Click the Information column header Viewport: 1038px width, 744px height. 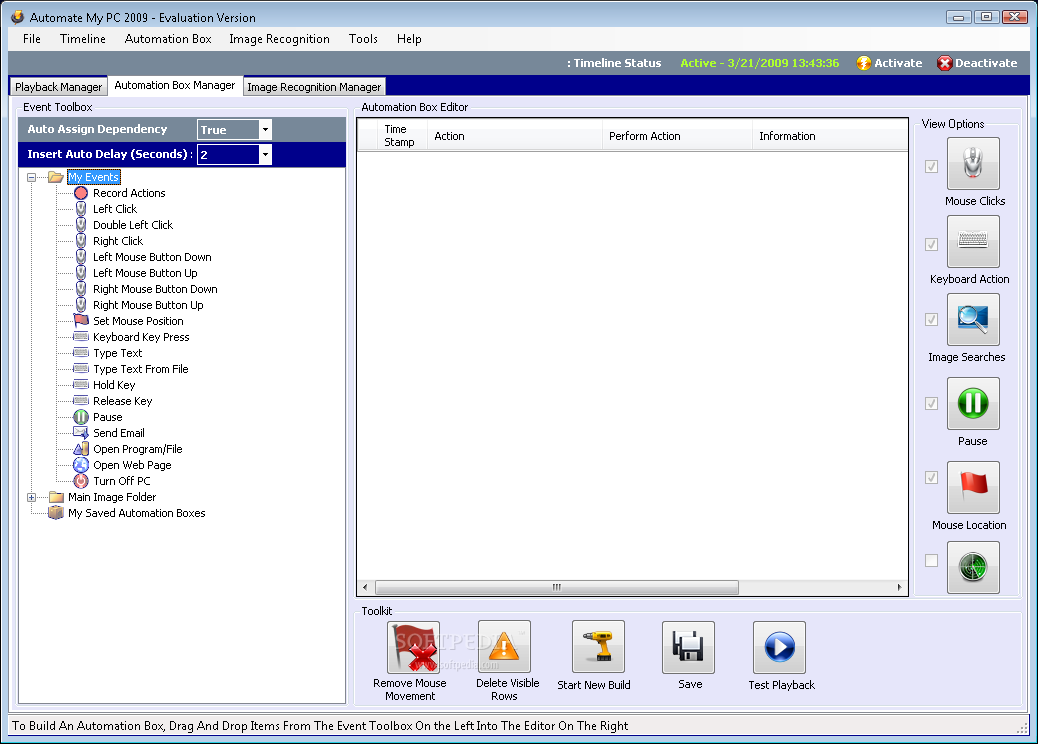coord(829,136)
